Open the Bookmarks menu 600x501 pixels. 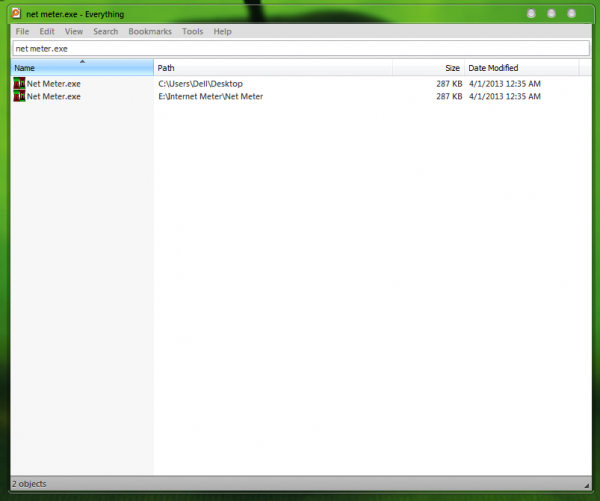[x=150, y=31]
